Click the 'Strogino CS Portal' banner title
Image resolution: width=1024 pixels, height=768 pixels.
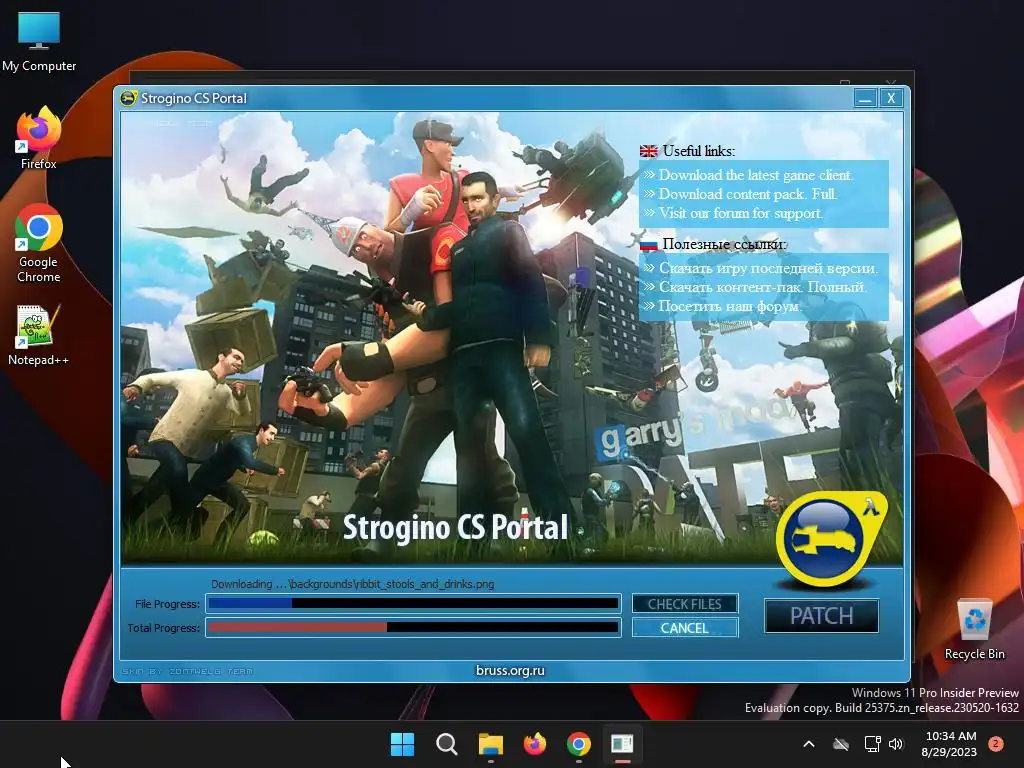pos(455,527)
